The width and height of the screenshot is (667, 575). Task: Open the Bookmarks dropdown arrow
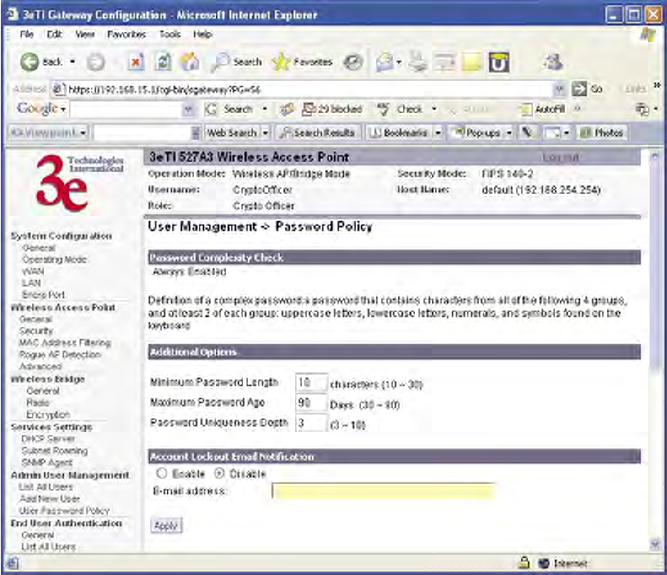click(x=438, y=133)
